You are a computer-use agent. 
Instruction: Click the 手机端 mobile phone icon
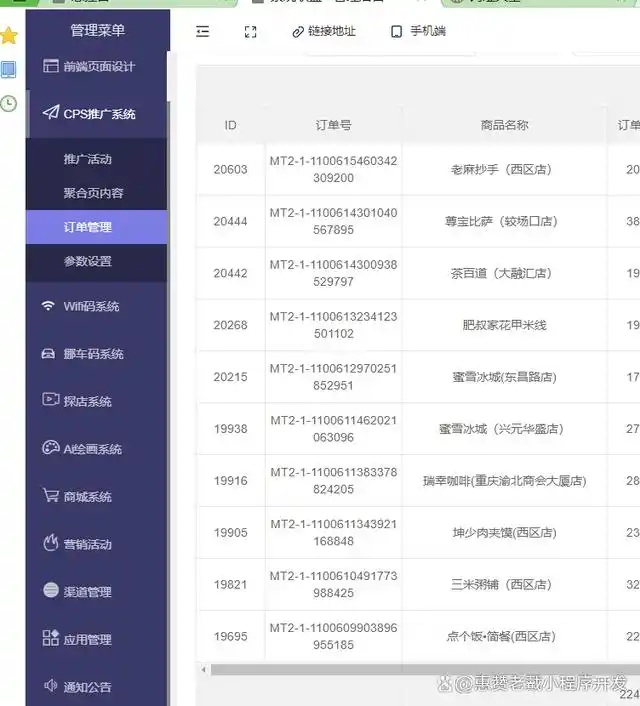397,32
